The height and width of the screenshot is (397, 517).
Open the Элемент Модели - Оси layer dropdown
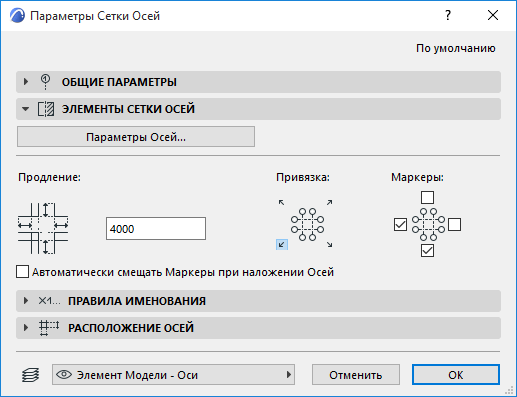[173, 375]
